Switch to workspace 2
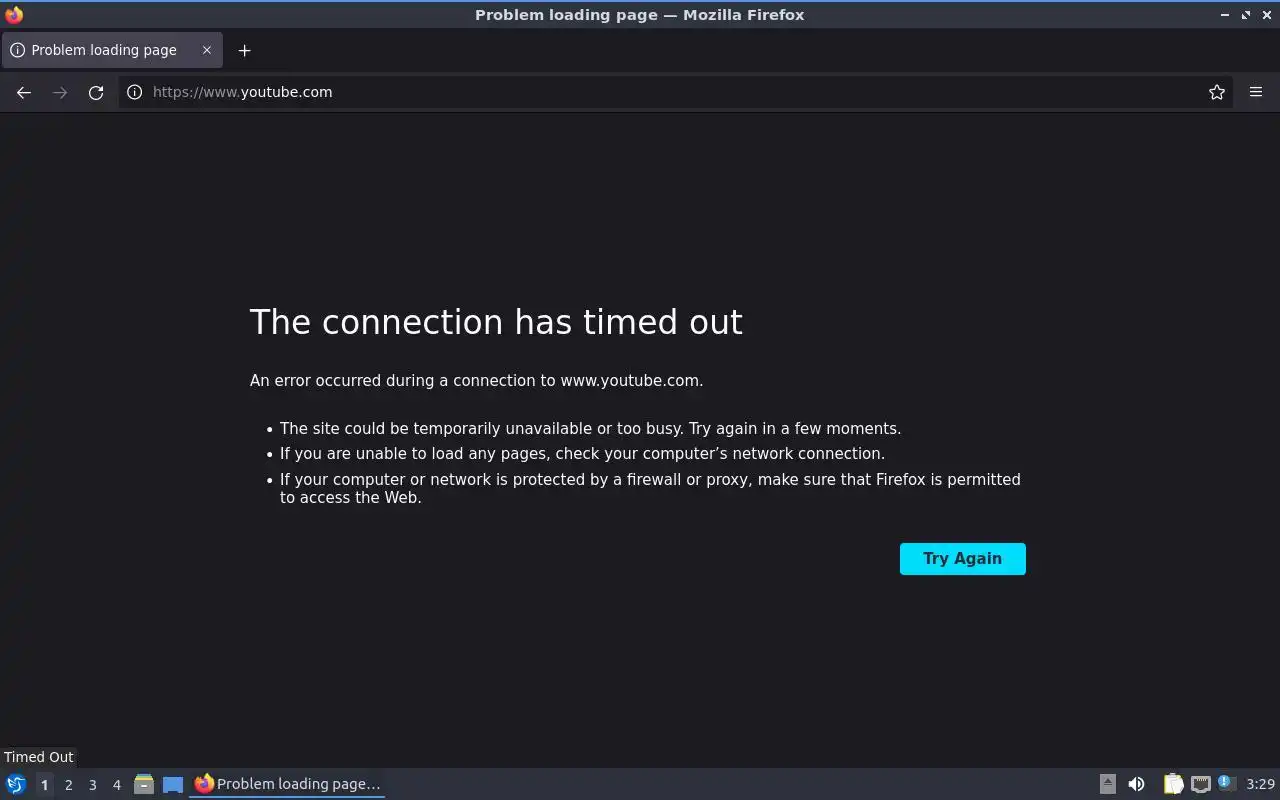This screenshot has width=1280, height=800. 68,785
